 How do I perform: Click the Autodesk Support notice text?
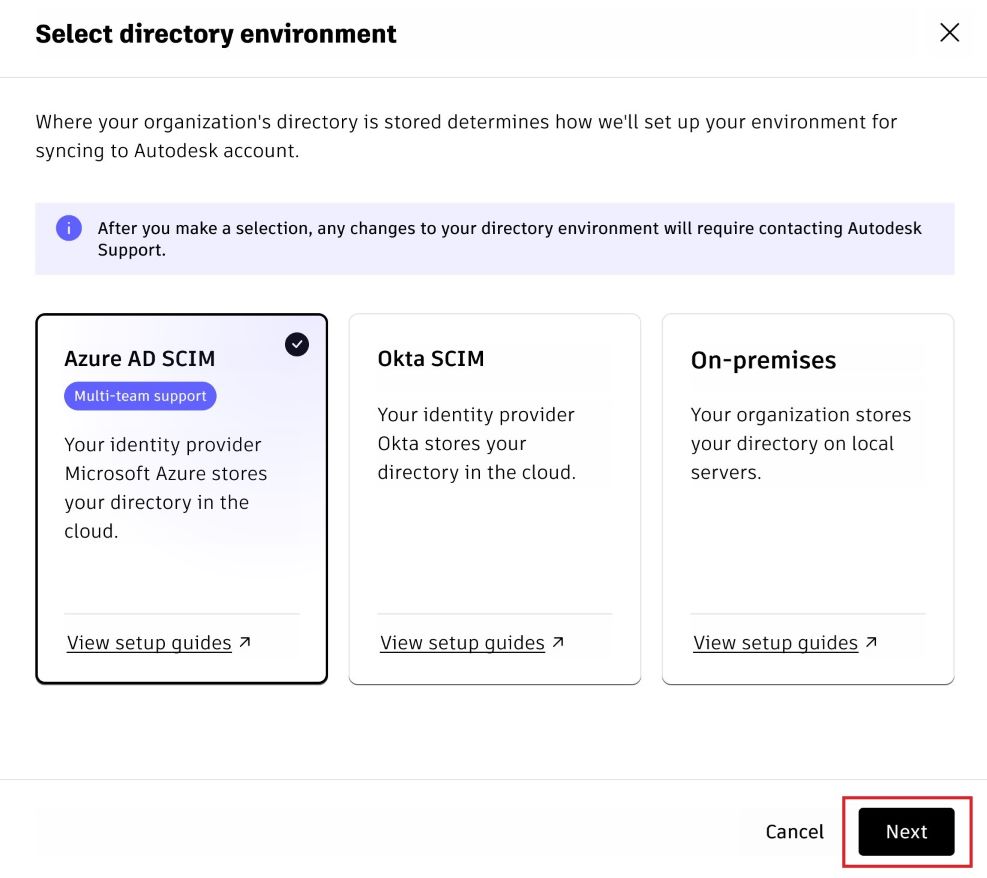pos(509,239)
